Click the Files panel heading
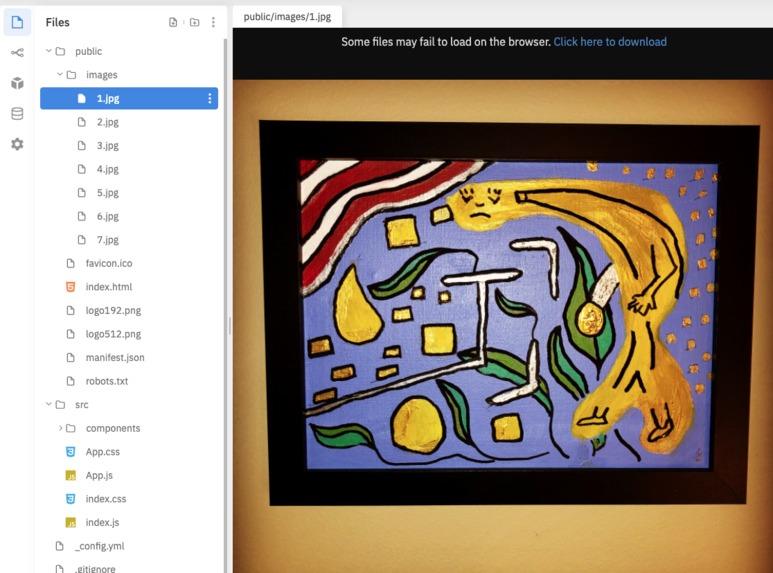The width and height of the screenshot is (773, 573). [x=58, y=22]
